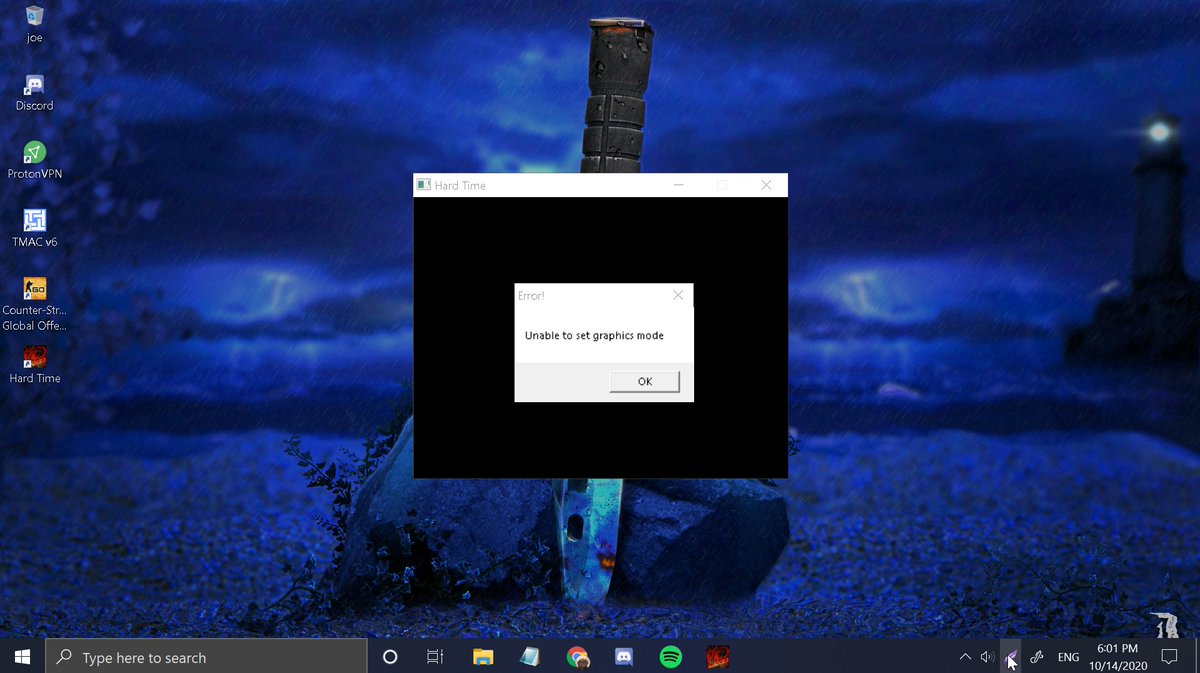Screen dimensions: 1200x673
Task: Select the Discord desktop shortcut
Action: 35,93
